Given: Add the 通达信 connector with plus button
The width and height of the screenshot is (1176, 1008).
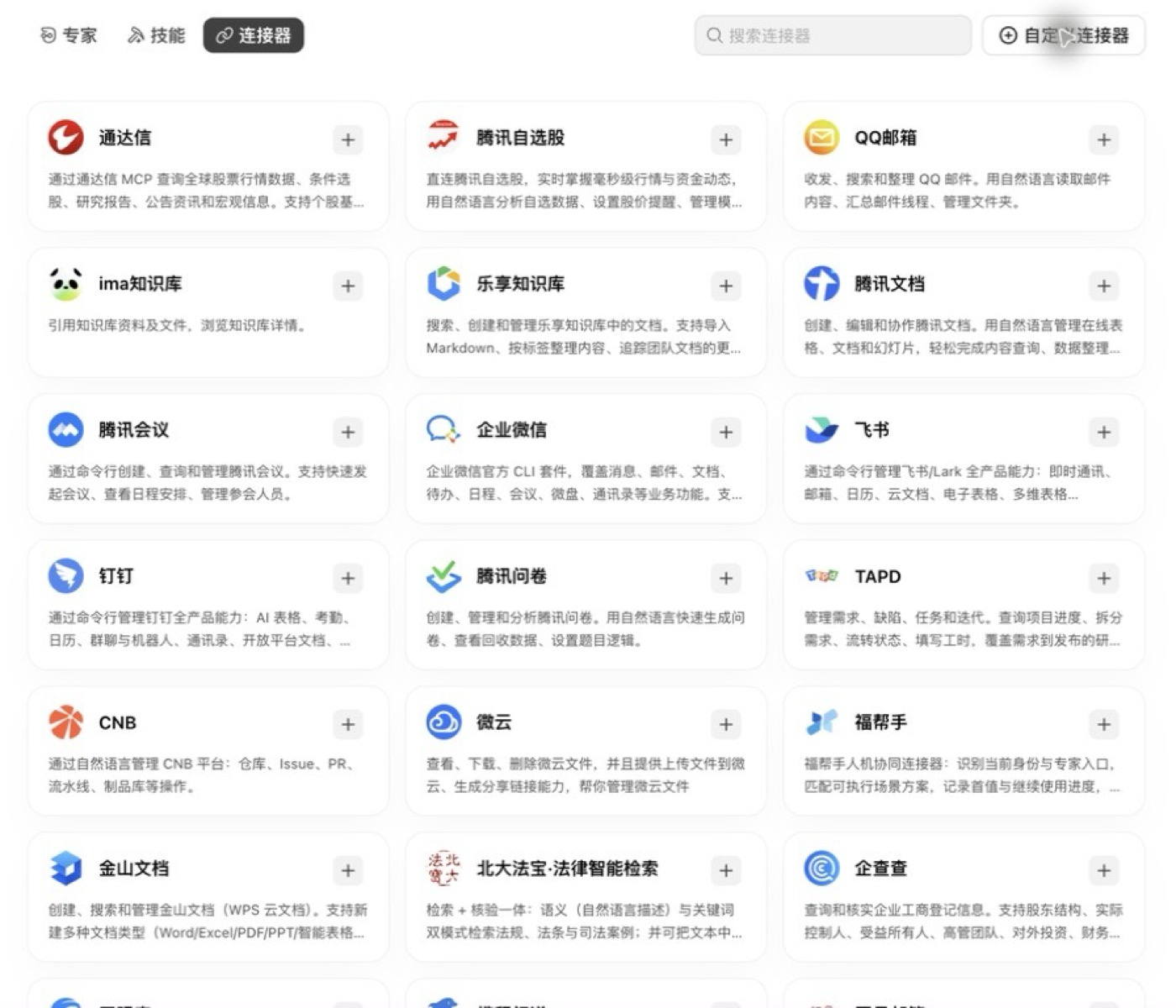Looking at the screenshot, I should point(348,140).
